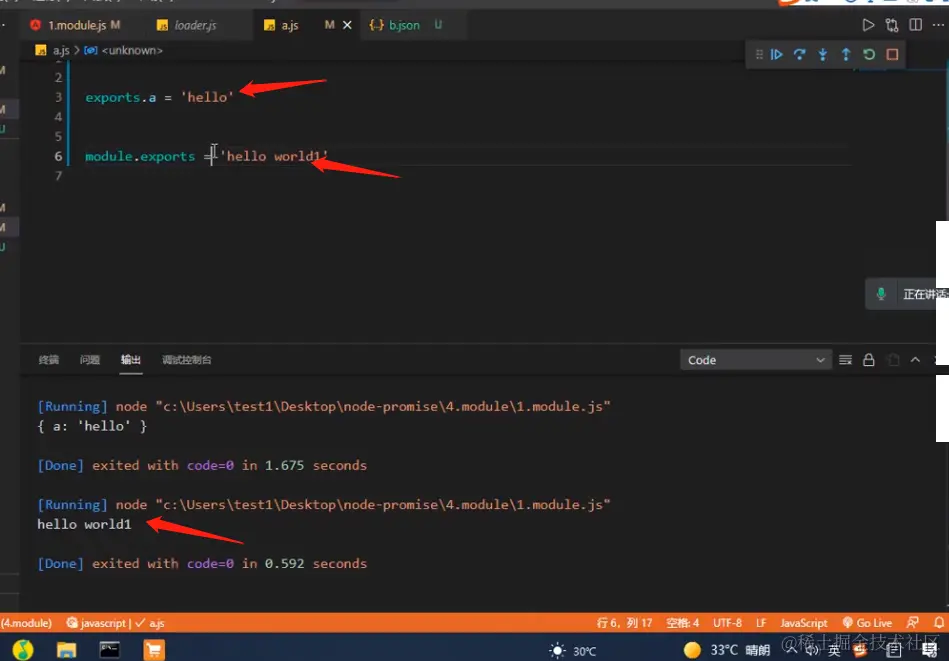Viewport: 949px width, 661px height.
Task: Change indentation via 空格: 4
Action: [x=683, y=623]
